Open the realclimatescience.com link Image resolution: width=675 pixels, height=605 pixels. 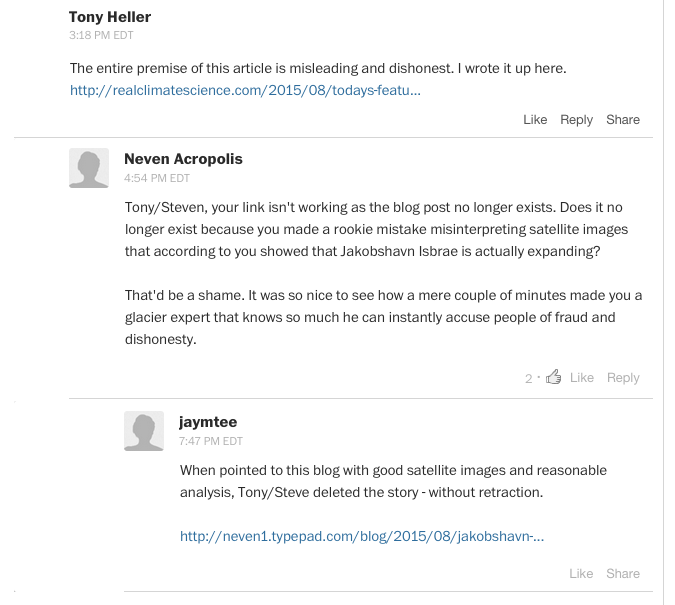245,90
